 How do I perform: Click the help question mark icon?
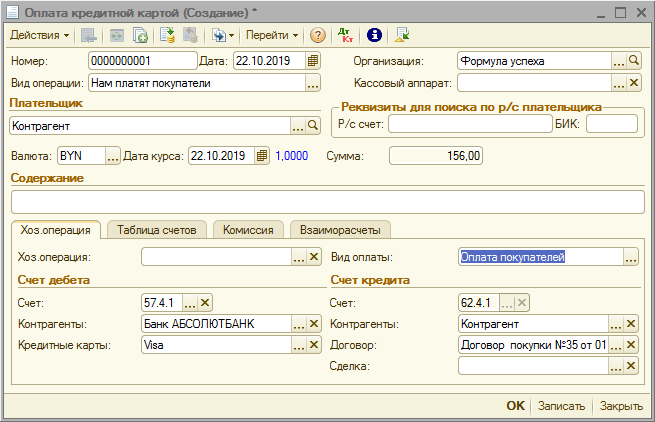pos(318,35)
